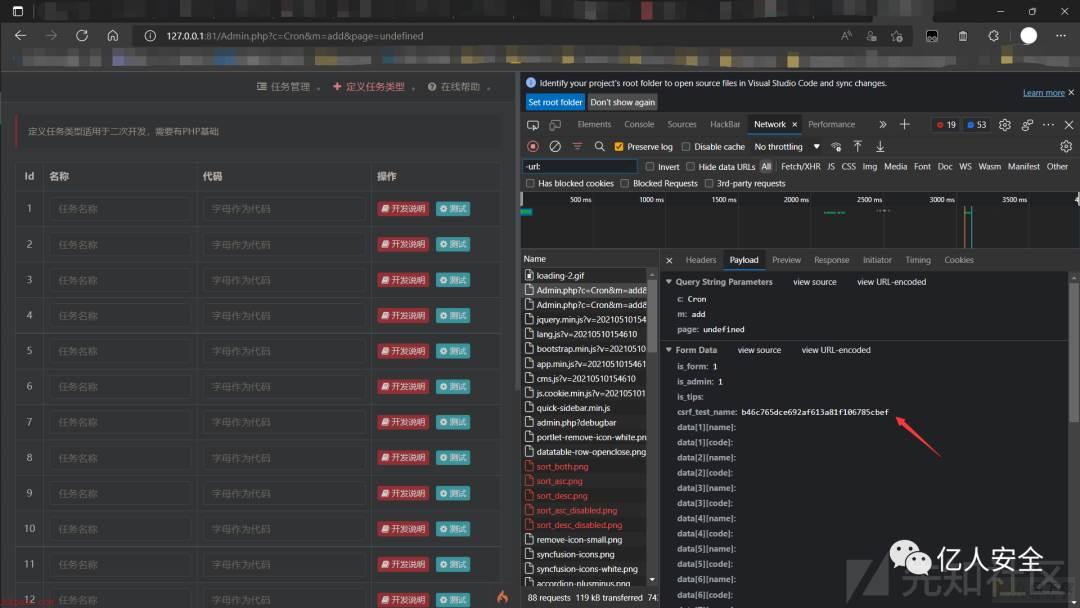Open network search magnifier icon
This screenshot has height=608, width=1080.
(599, 146)
